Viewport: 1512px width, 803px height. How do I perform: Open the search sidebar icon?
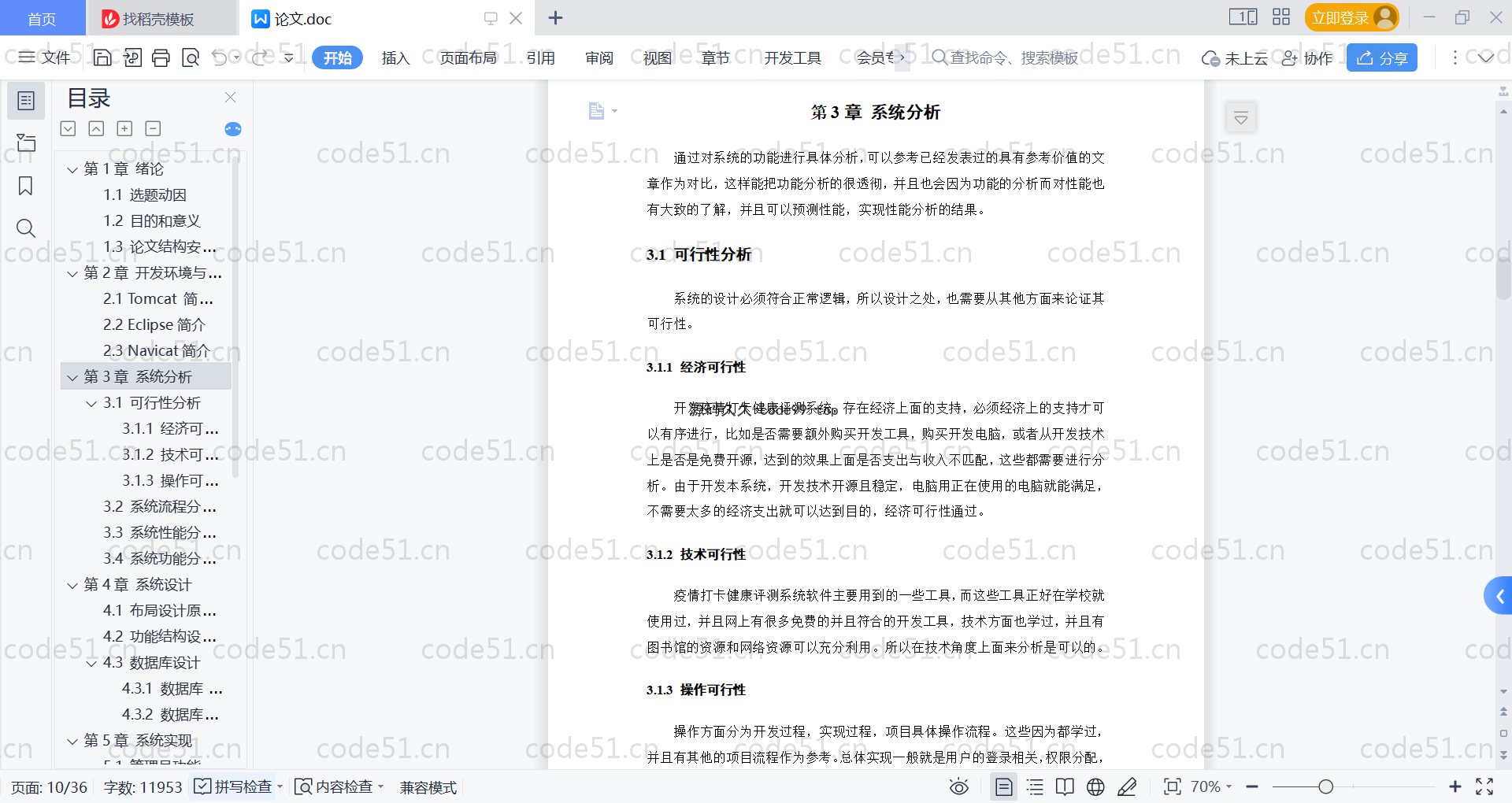click(26, 228)
